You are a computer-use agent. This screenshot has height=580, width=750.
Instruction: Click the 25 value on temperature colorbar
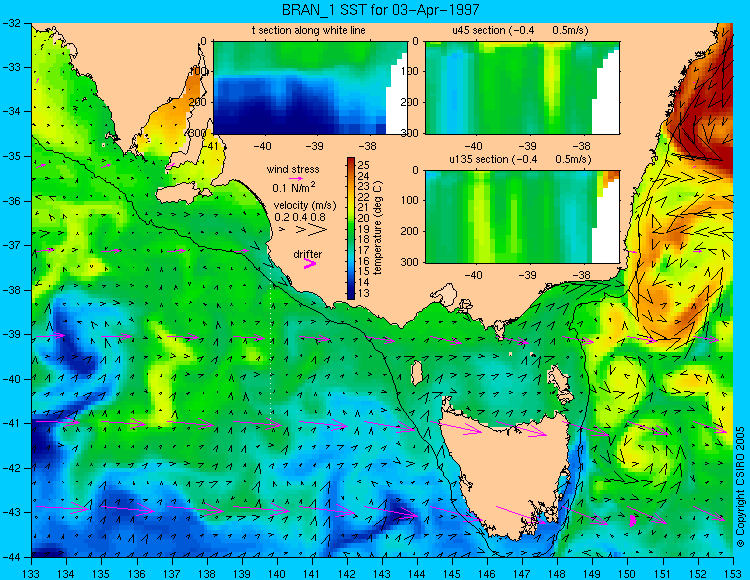click(364, 165)
